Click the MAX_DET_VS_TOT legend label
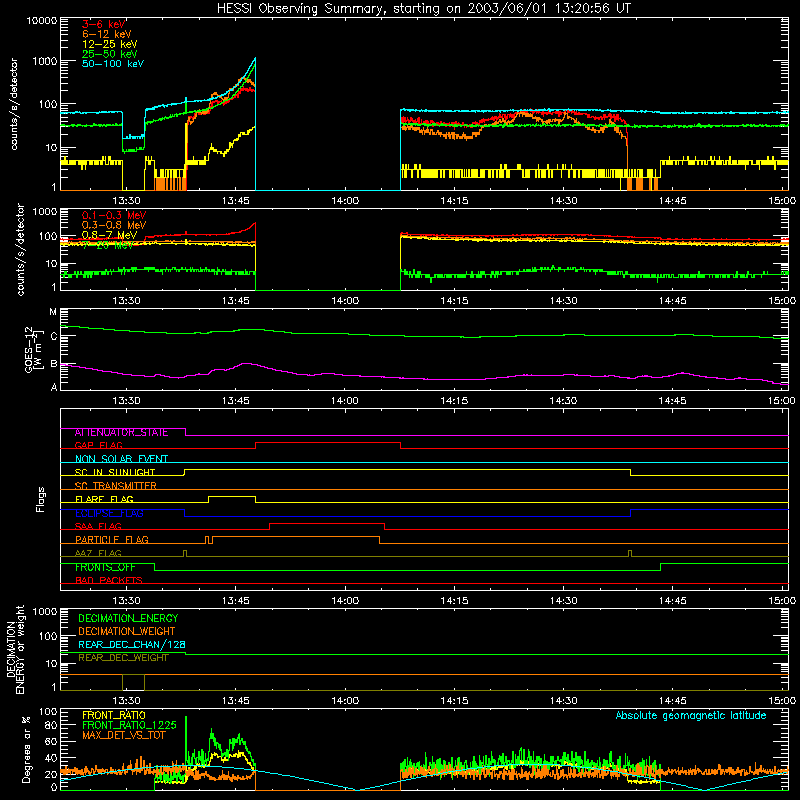 point(124,735)
